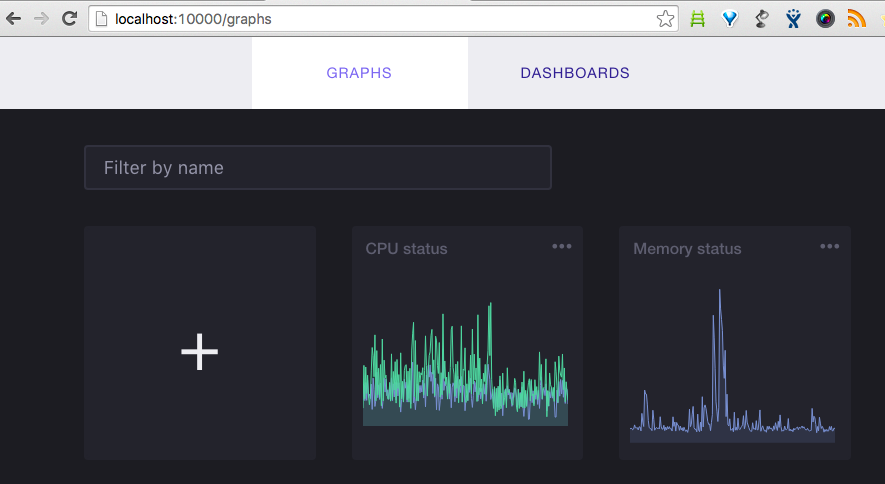This screenshot has height=484, width=885.
Task: Switch to the Dashboards tab
Action: click(575, 73)
